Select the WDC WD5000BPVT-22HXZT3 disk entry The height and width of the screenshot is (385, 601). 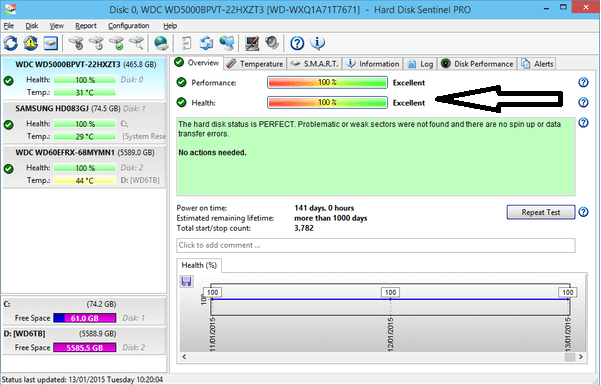click(84, 79)
